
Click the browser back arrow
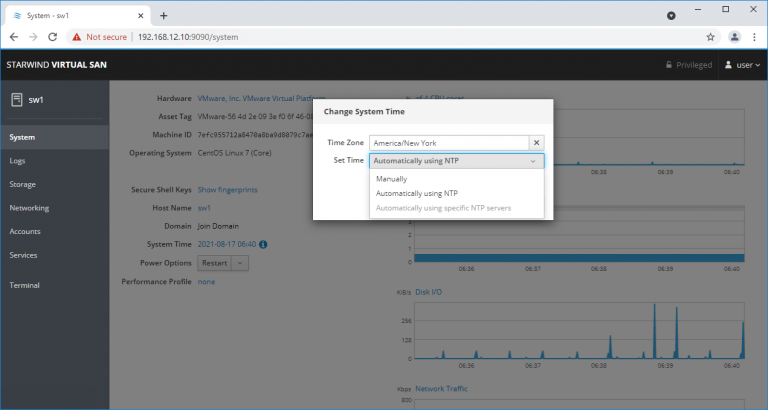pos(14,37)
